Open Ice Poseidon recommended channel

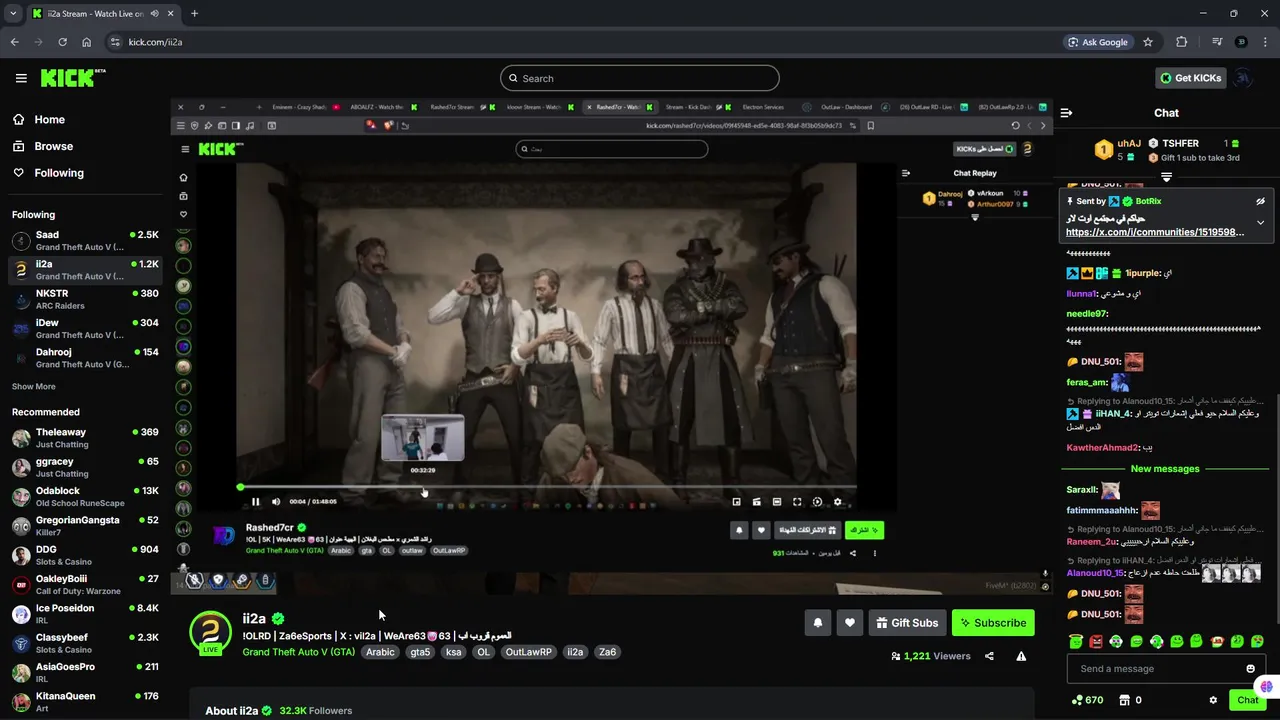tap(85, 614)
